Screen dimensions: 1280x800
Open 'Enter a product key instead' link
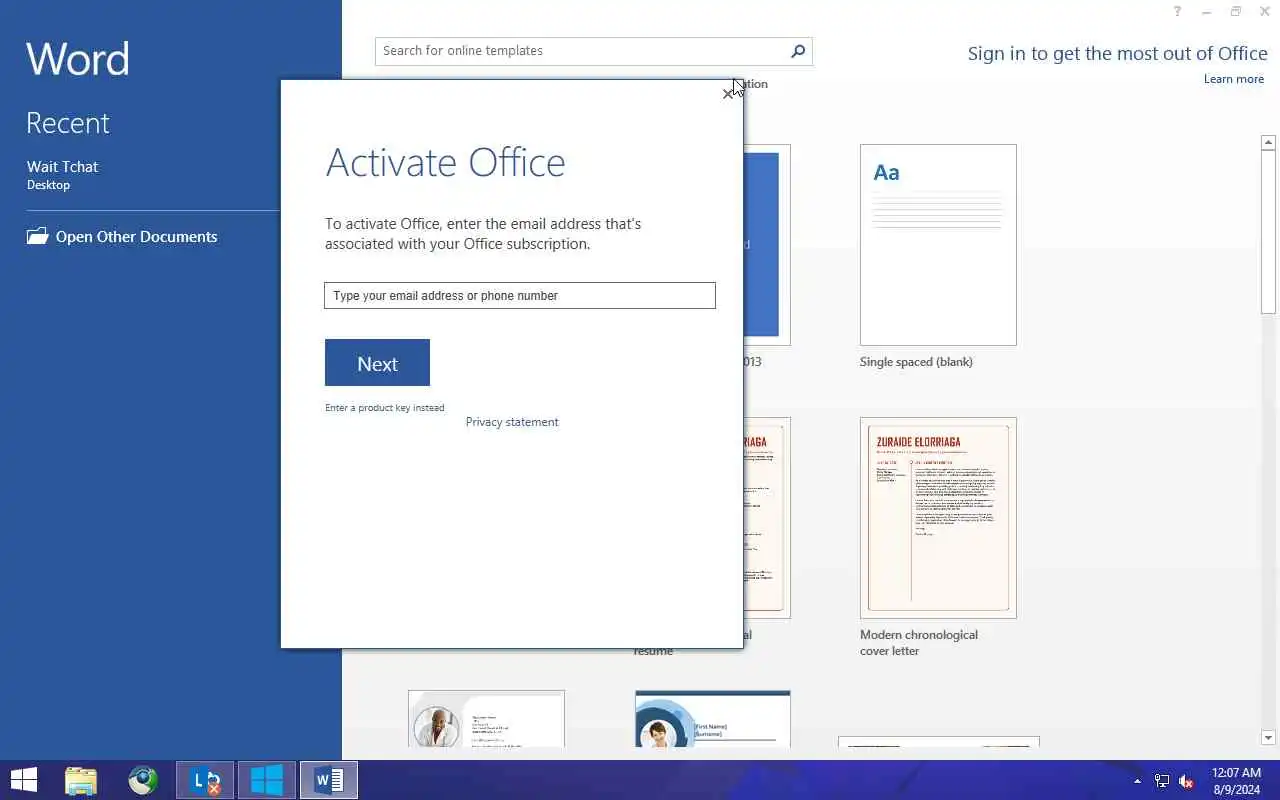click(x=384, y=408)
